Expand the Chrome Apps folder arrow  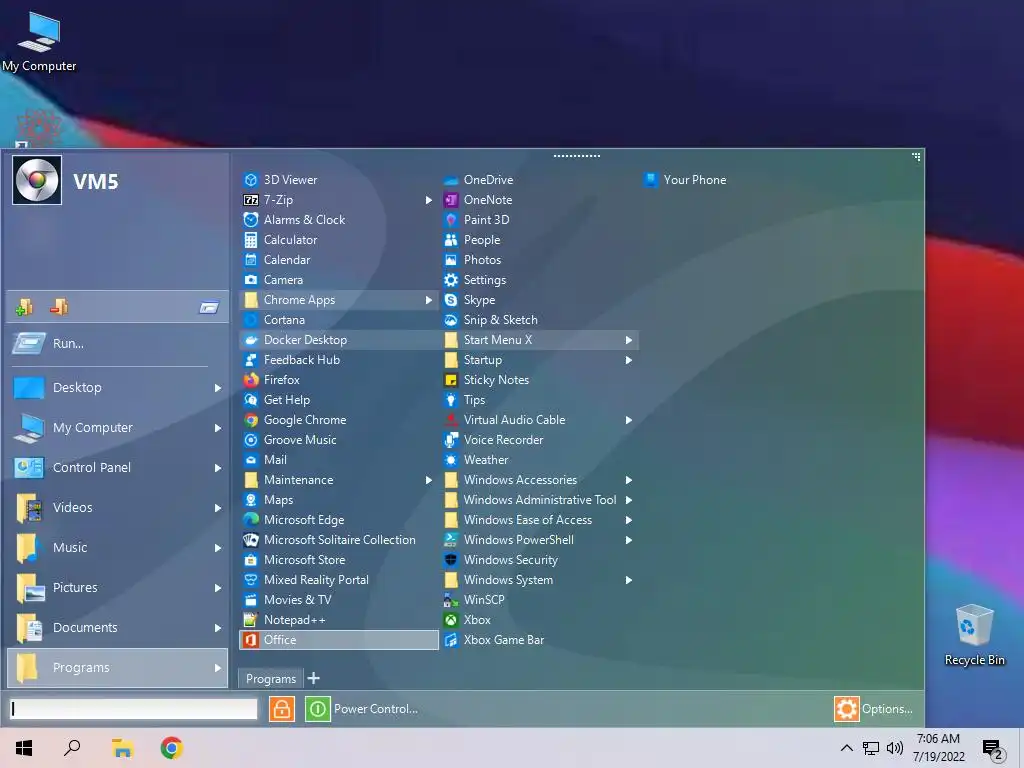(x=428, y=300)
